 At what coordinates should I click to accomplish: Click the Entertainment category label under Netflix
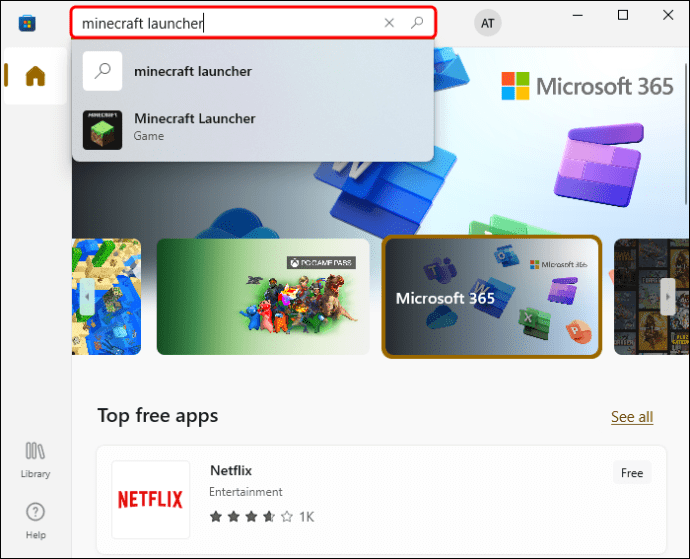[246, 492]
